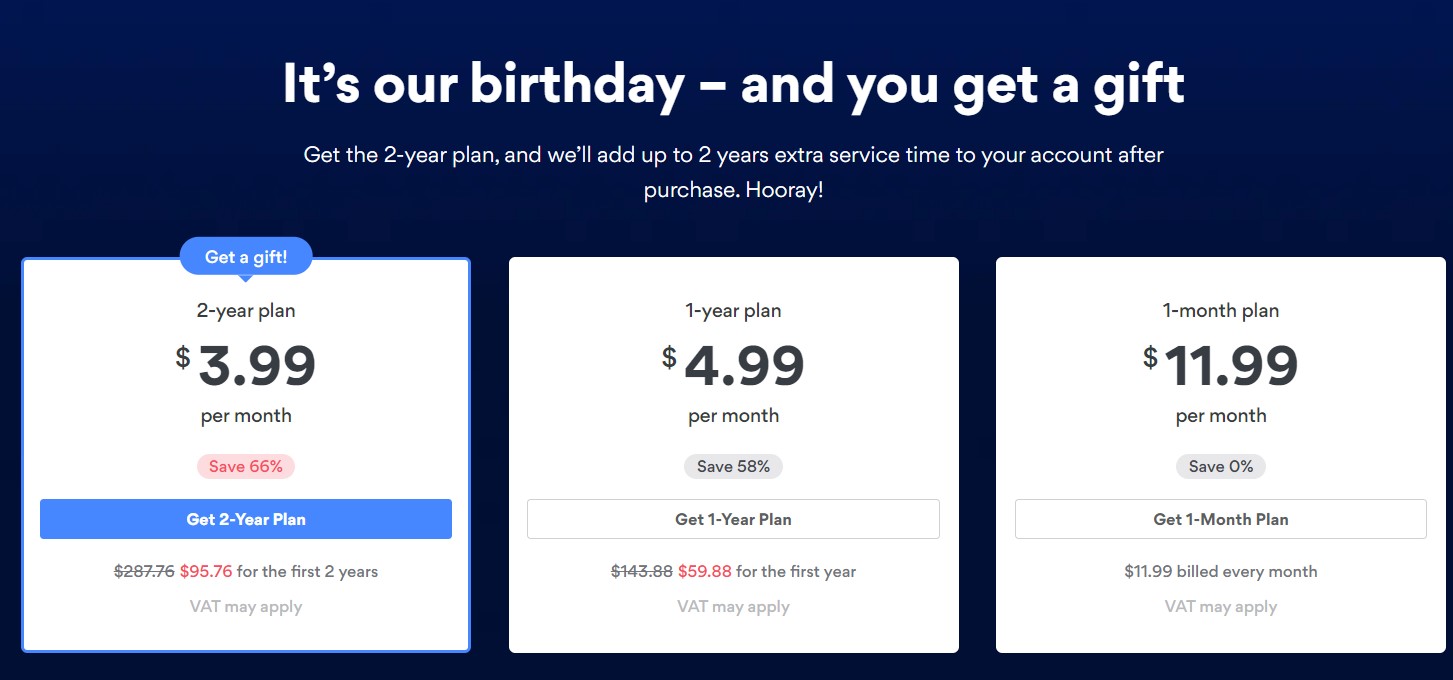Click the Save 0% badge

pos(1220,466)
